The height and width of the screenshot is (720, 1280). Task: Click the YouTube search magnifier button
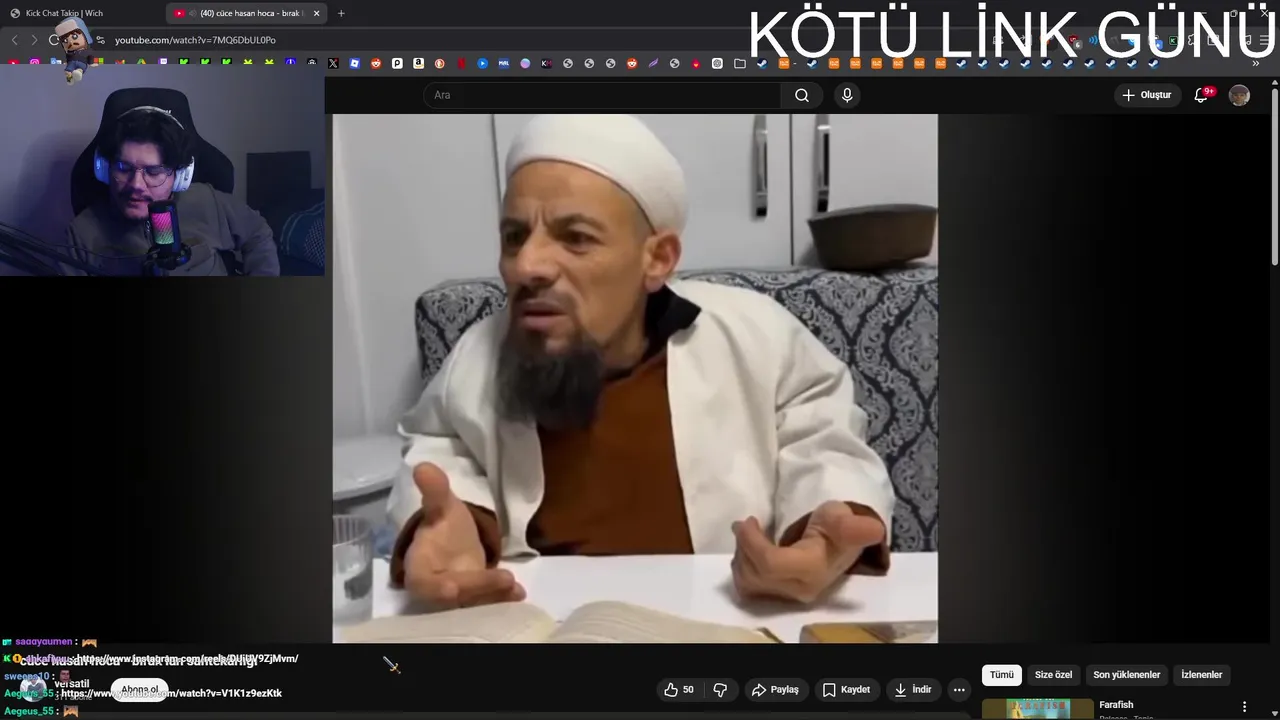[802, 95]
